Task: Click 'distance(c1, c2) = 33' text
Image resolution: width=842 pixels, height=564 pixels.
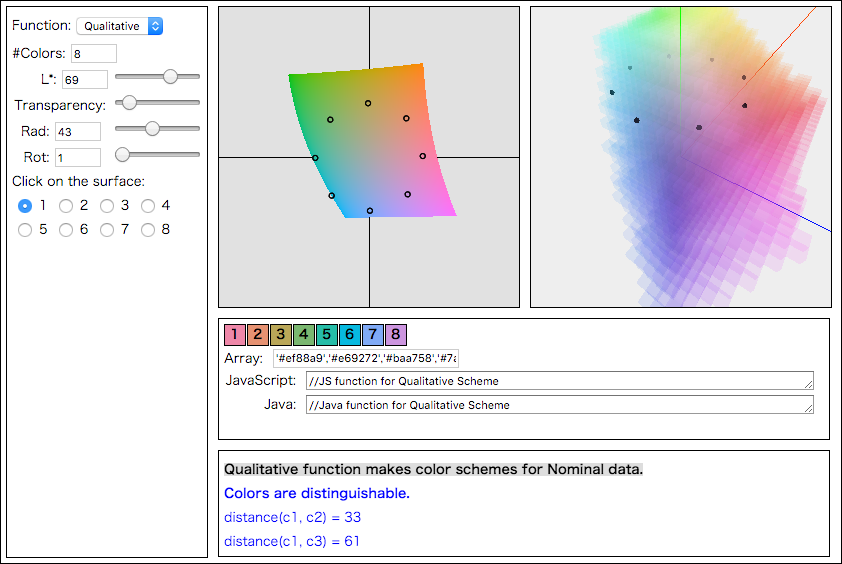Action: [x=293, y=517]
